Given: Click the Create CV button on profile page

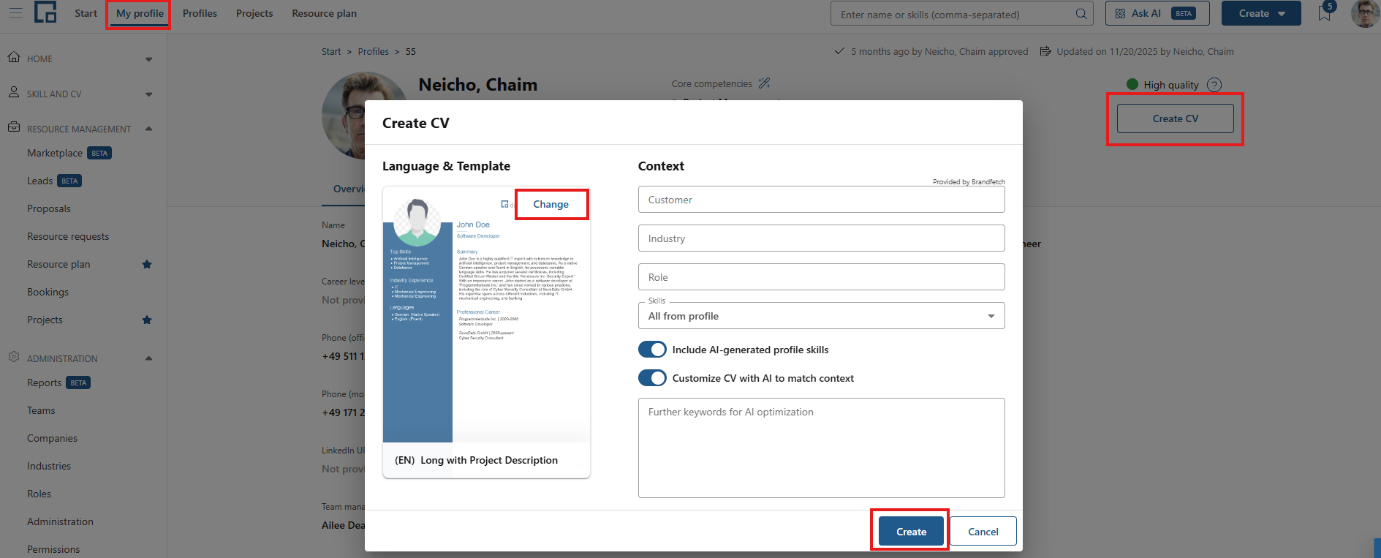Looking at the screenshot, I should 1175,118.
